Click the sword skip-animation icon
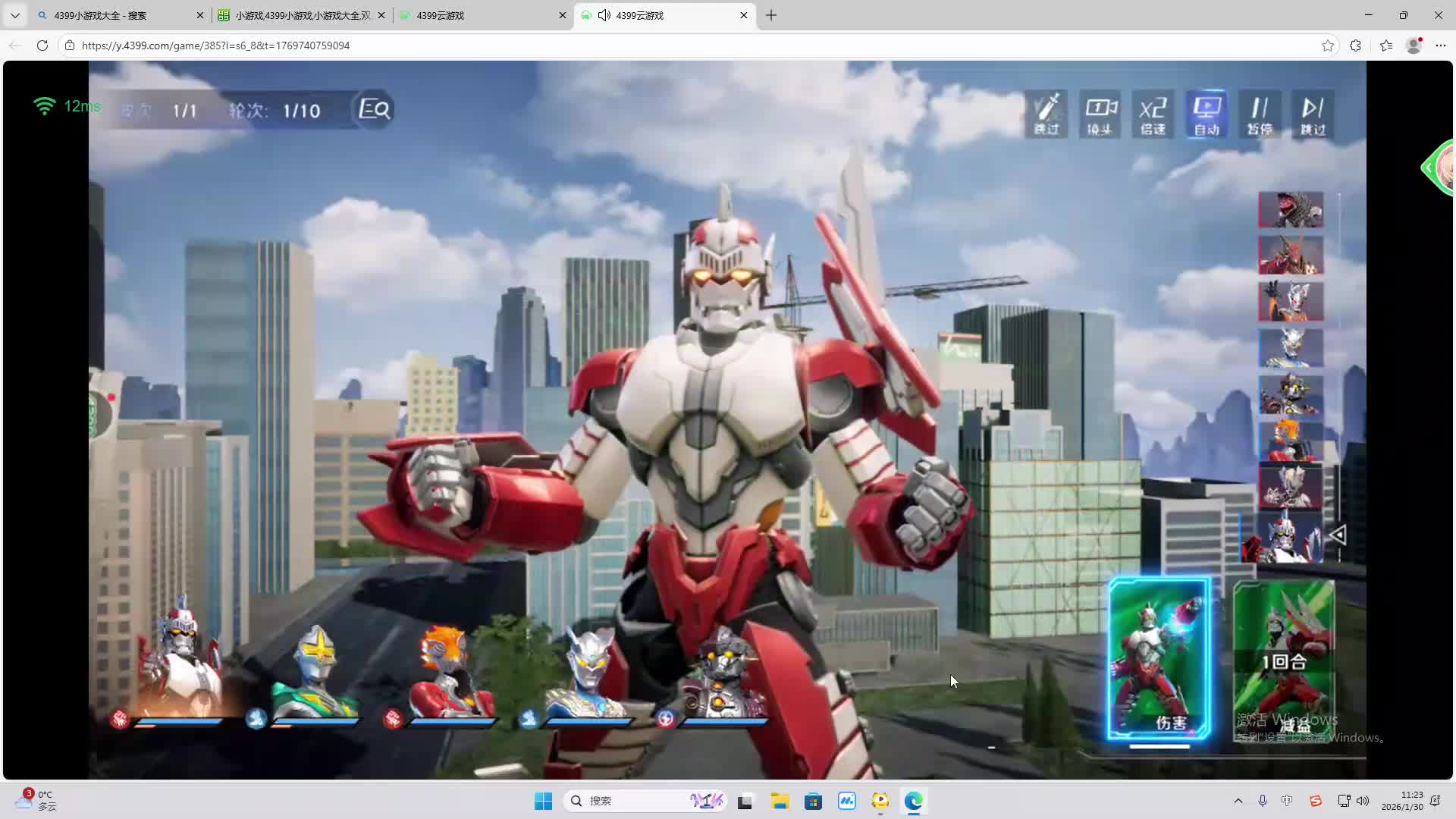Screen dimensions: 1456x819 pos(1046,114)
